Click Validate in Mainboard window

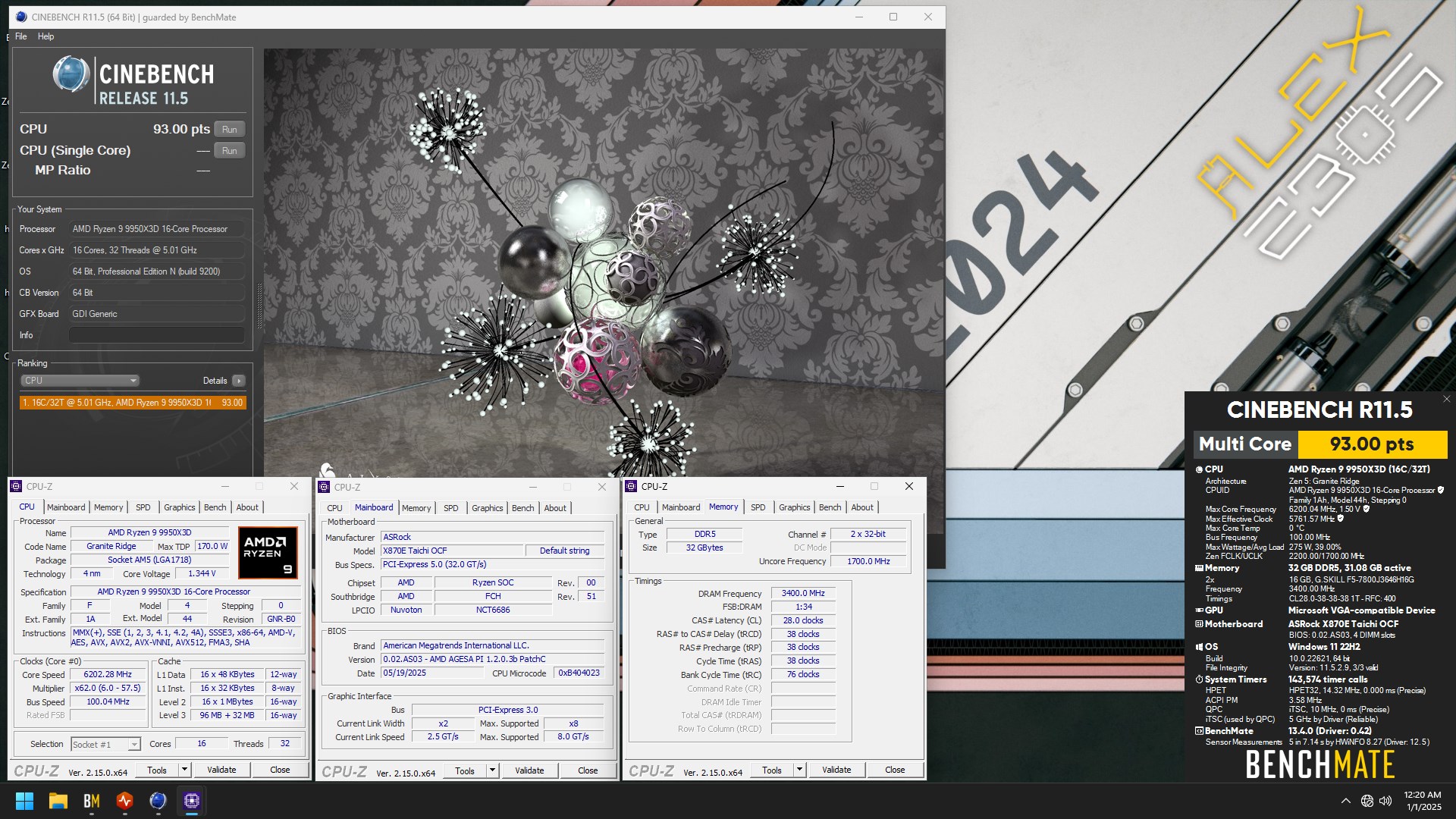(x=529, y=770)
